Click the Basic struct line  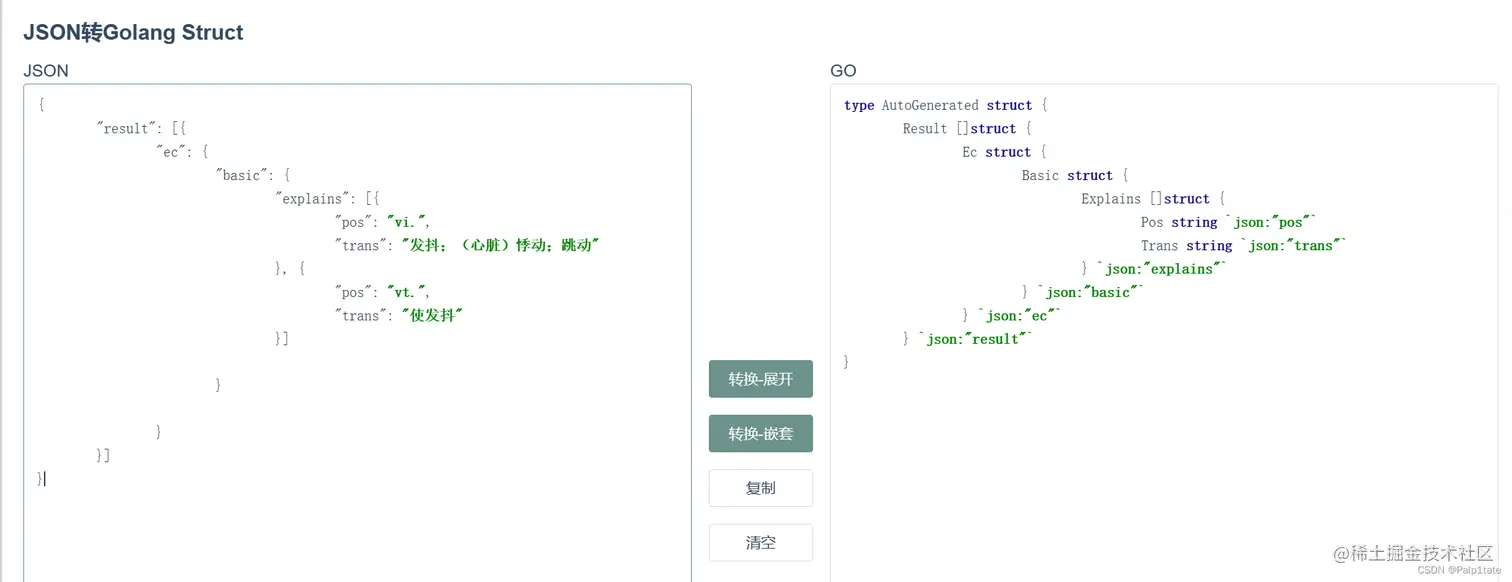(x=1074, y=175)
